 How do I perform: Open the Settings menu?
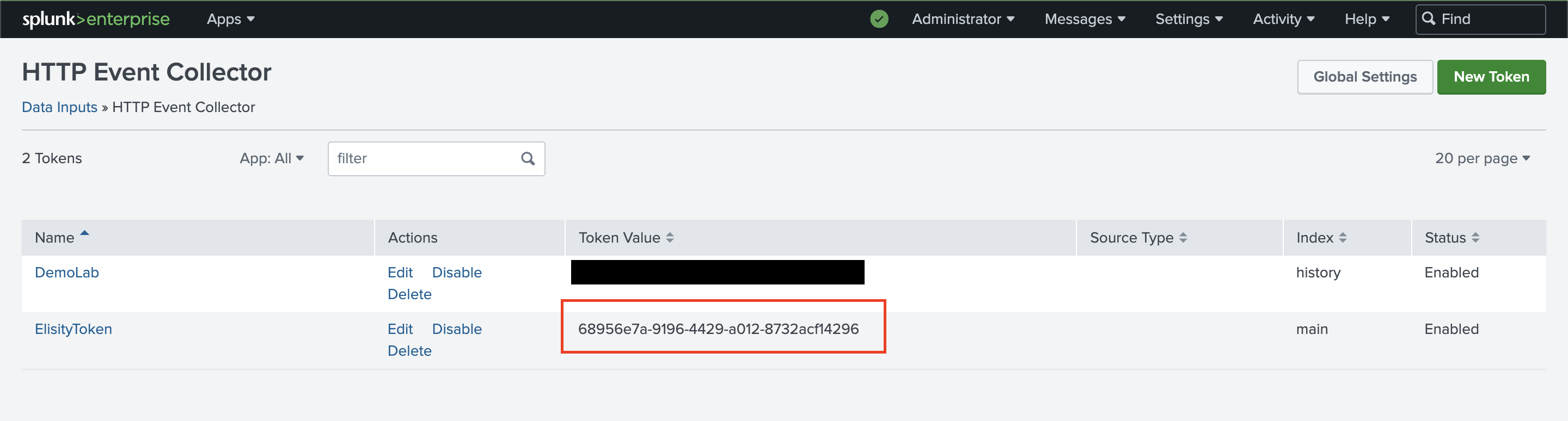point(1188,20)
